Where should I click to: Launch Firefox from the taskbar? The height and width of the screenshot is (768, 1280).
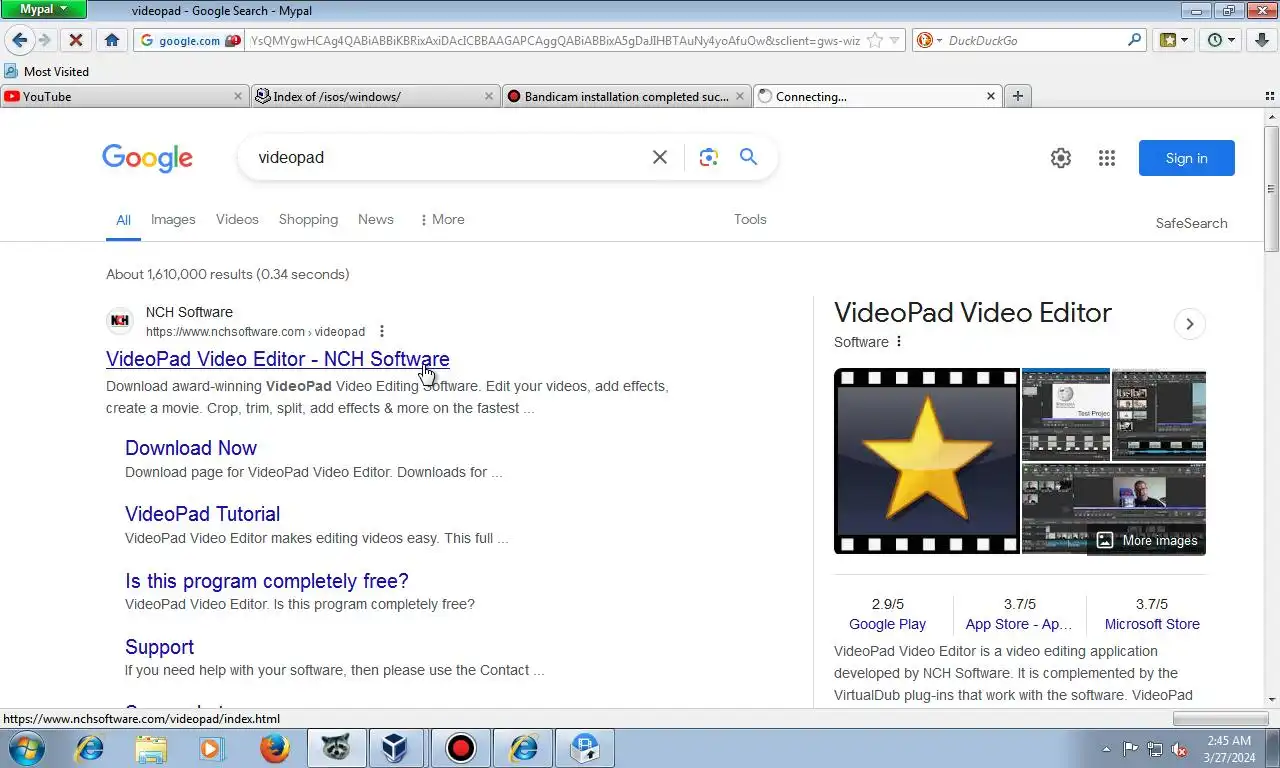(x=274, y=748)
